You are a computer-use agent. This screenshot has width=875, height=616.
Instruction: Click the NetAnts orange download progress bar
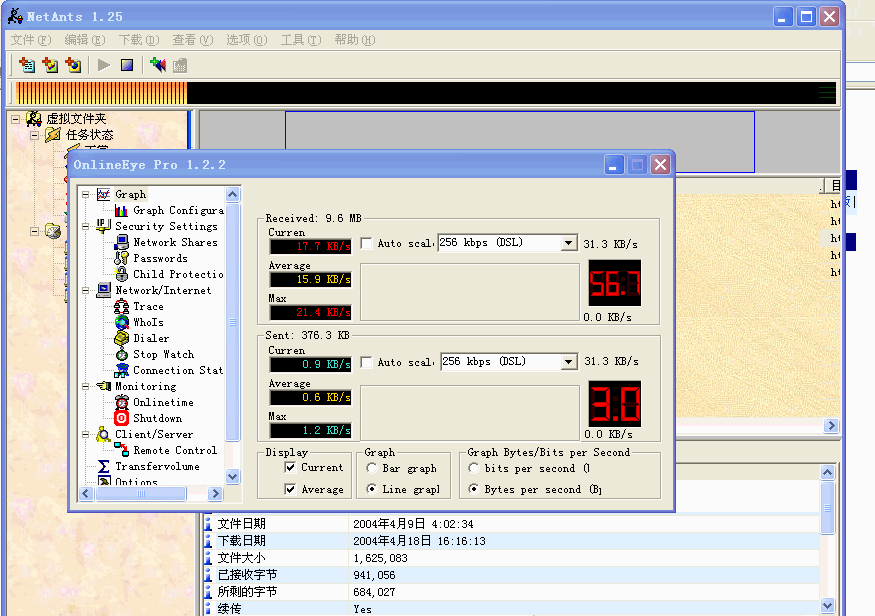pos(102,93)
